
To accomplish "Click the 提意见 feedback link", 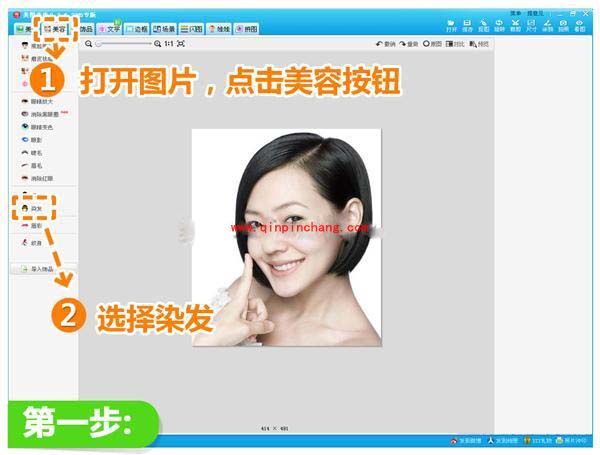I will 535,13.
